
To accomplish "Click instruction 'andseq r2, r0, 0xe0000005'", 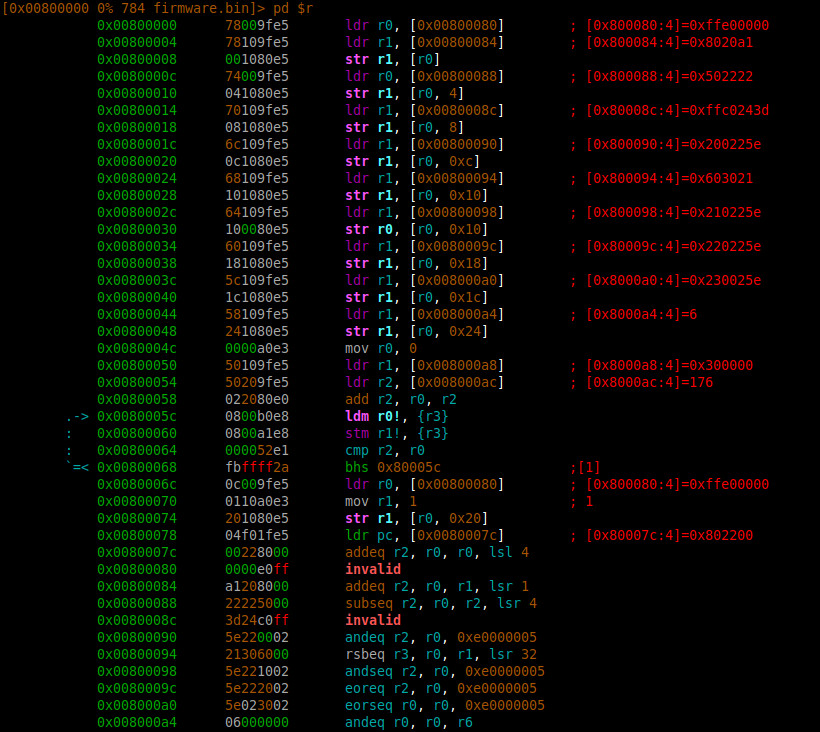I will [x=445, y=671].
